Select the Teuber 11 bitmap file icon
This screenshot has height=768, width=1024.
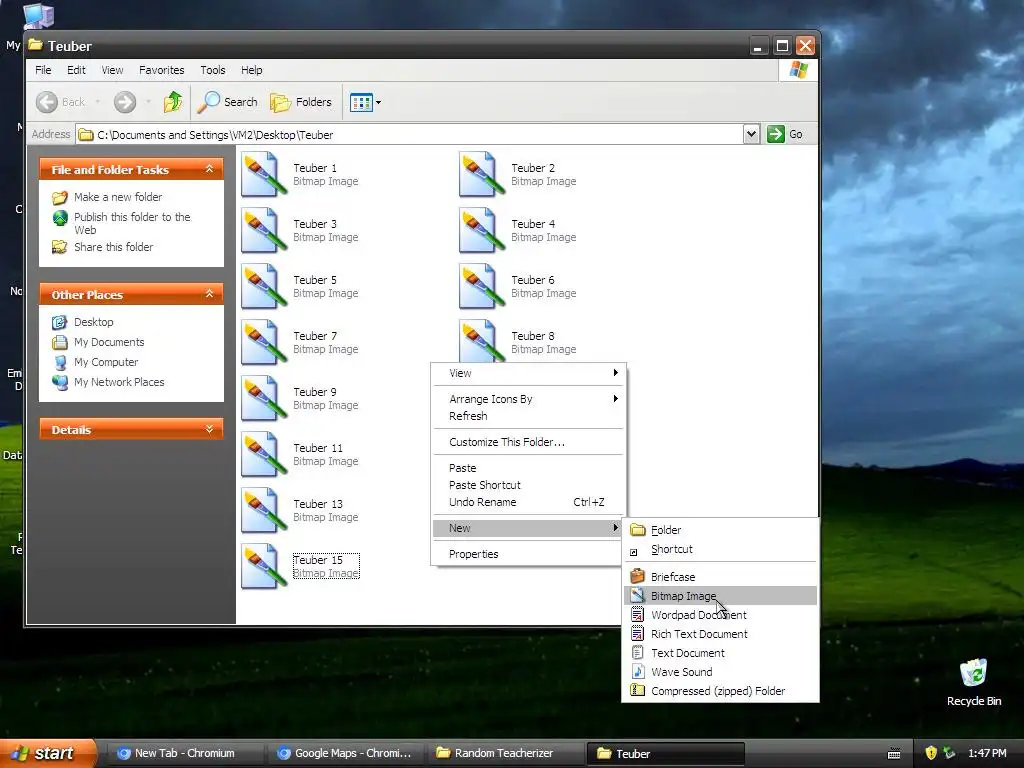pos(264,455)
